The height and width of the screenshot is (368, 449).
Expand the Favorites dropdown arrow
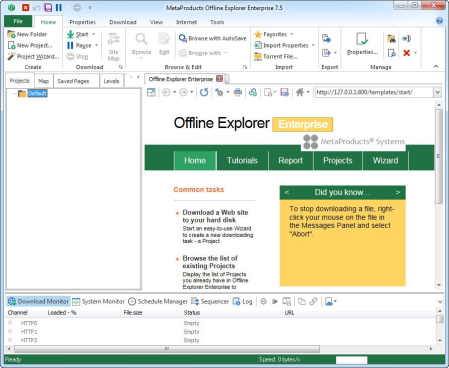[291, 34]
